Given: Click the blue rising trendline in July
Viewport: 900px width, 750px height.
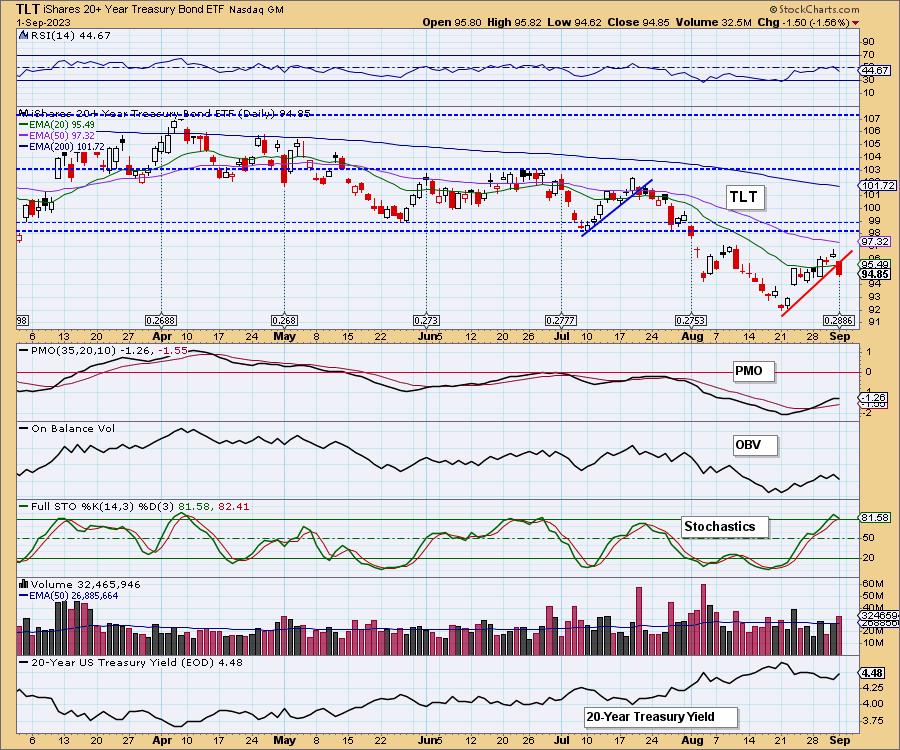Looking at the screenshot, I should pyautogui.click(x=617, y=208).
